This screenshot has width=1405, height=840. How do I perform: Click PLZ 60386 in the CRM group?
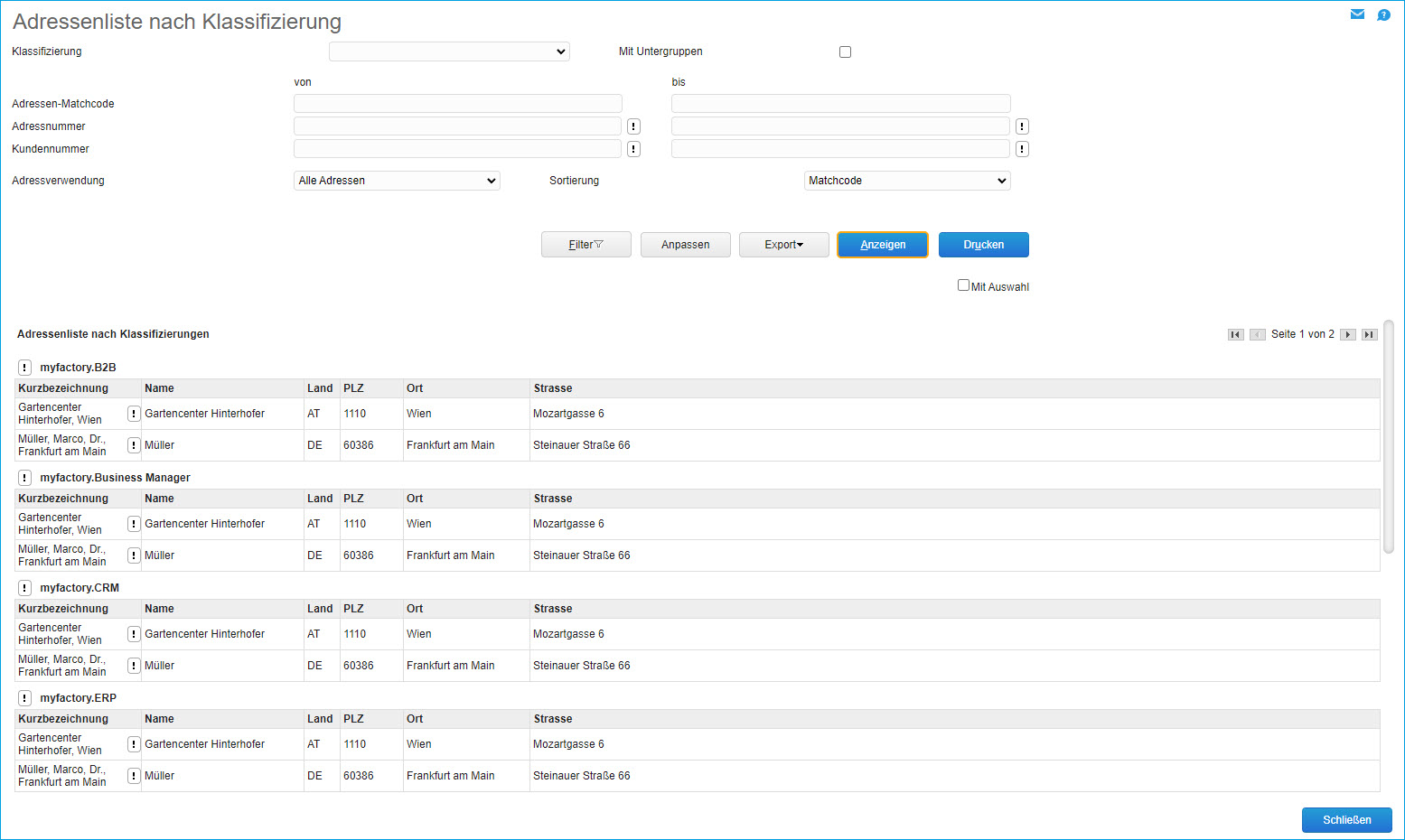359,666
